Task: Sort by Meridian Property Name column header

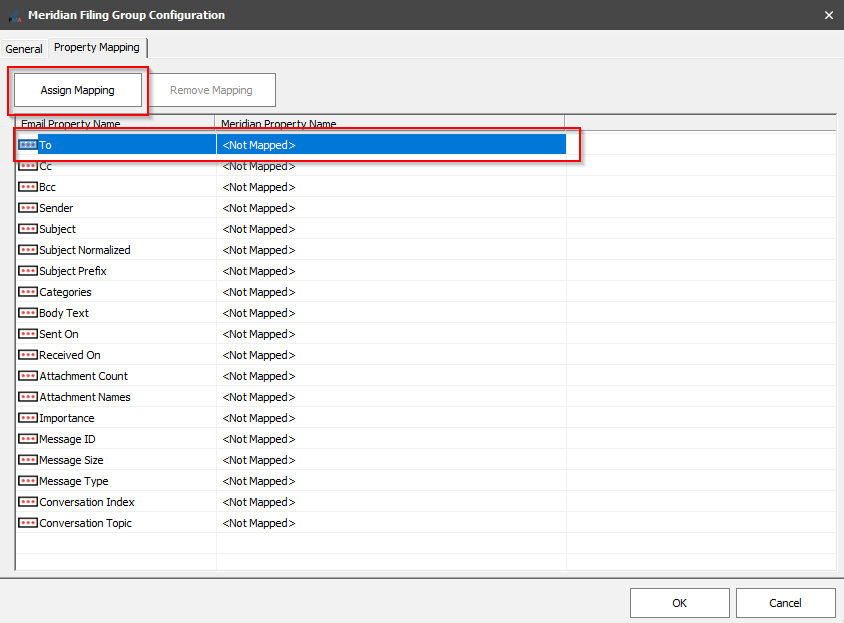Action: [390, 123]
